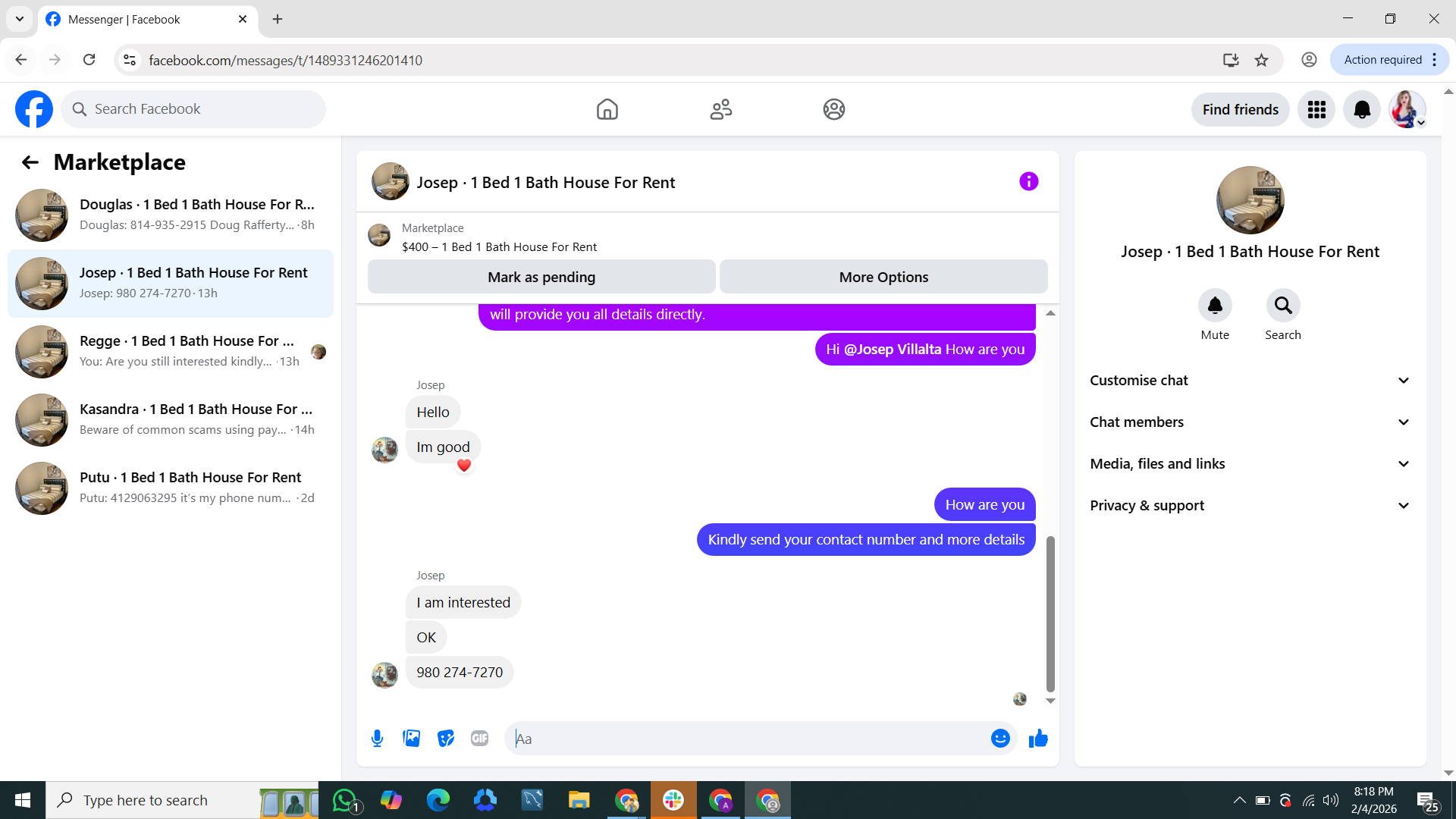Mute this conversation with bell icon
This screenshot has height=819, width=1456.
tap(1214, 306)
